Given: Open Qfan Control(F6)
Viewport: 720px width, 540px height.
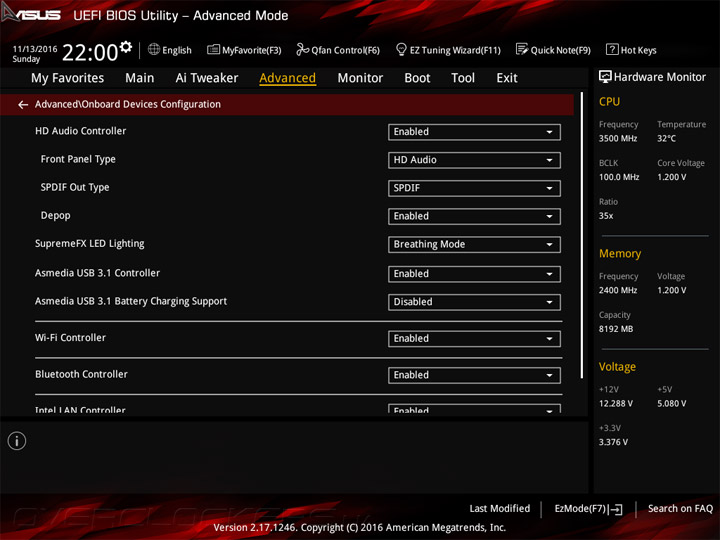Looking at the screenshot, I should [345, 50].
